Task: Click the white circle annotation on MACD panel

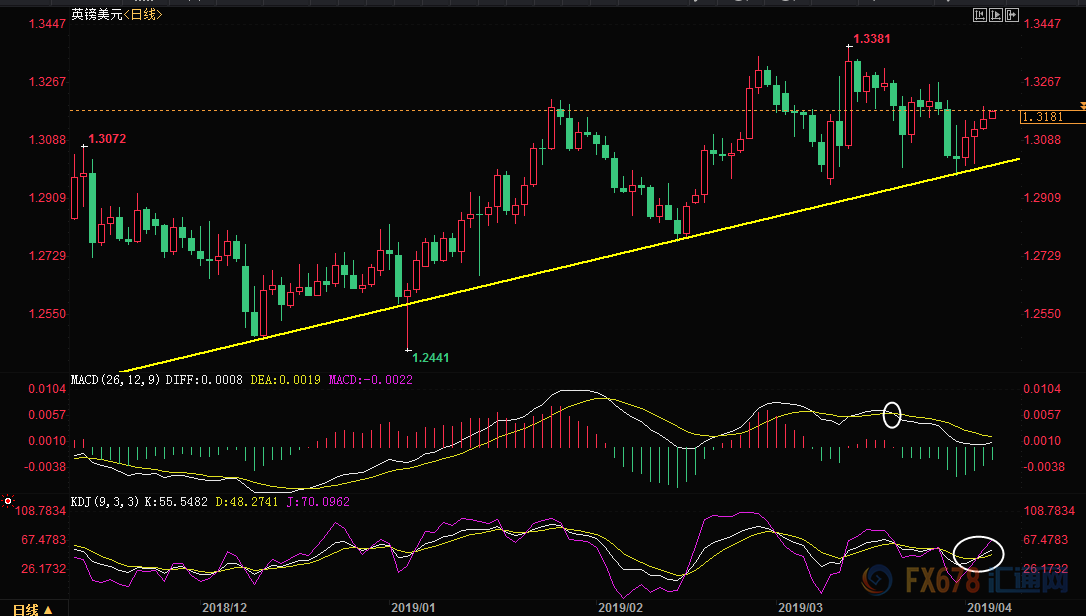Action: tap(893, 414)
